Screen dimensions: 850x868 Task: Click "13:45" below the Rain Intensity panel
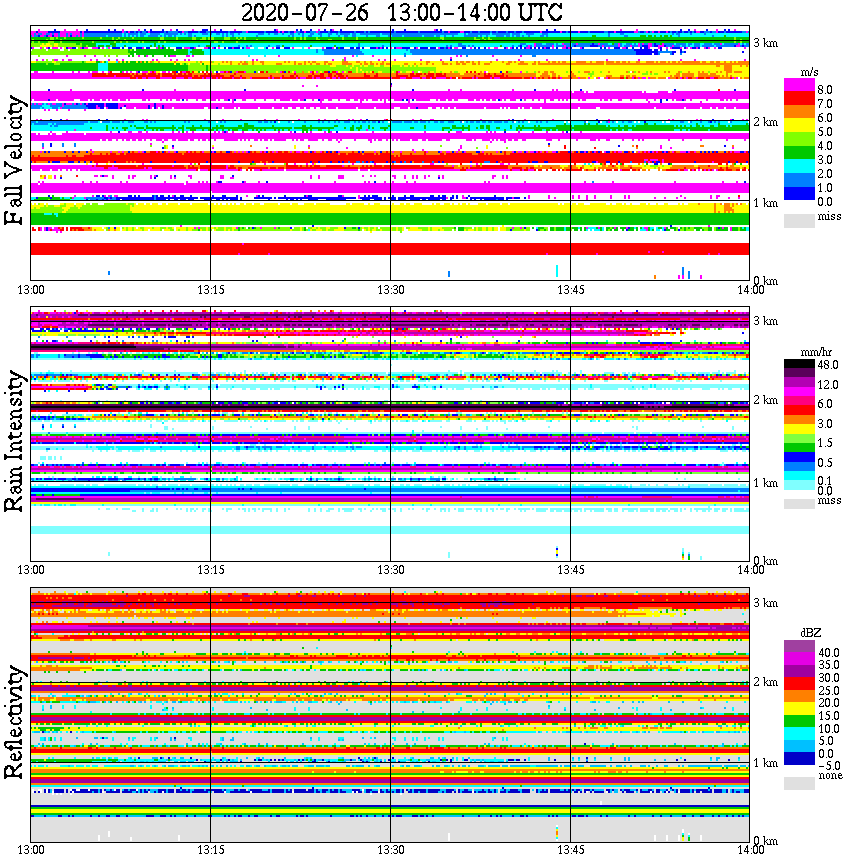(570, 570)
